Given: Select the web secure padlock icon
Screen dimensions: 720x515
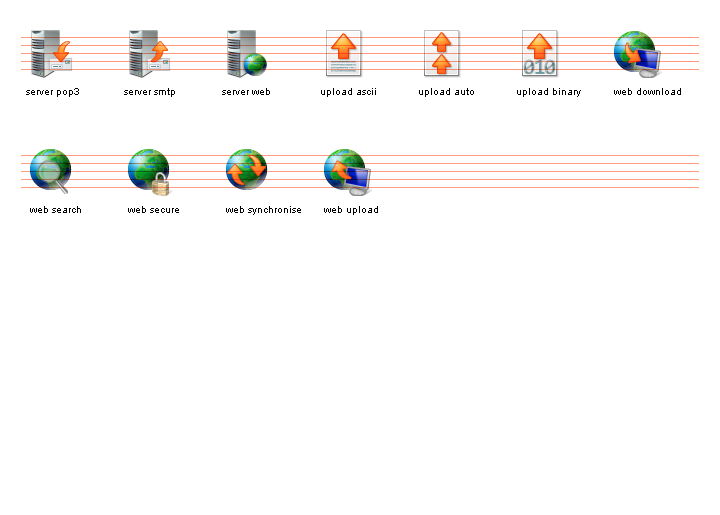Looking at the screenshot, I should [149, 171].
